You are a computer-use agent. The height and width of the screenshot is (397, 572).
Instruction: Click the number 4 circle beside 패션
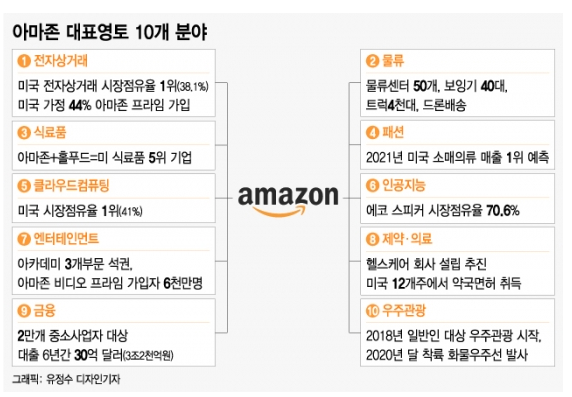[x=372, y=132]
